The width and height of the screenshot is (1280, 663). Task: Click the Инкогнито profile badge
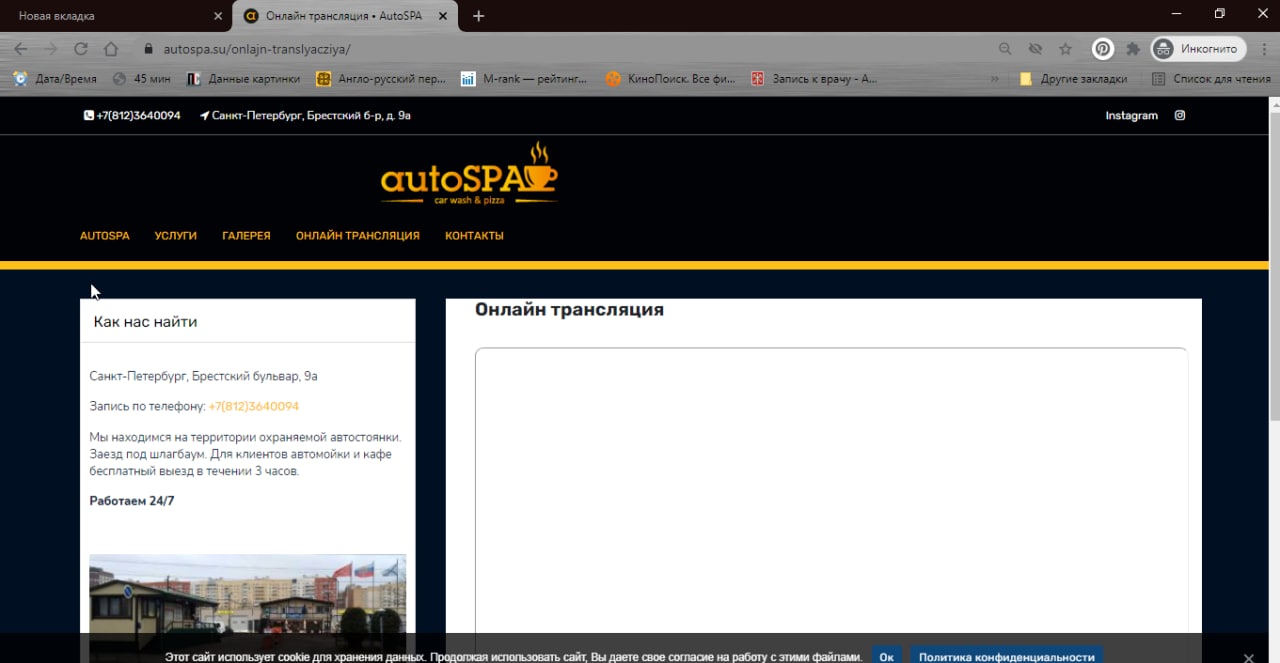tap(1198, 48)
